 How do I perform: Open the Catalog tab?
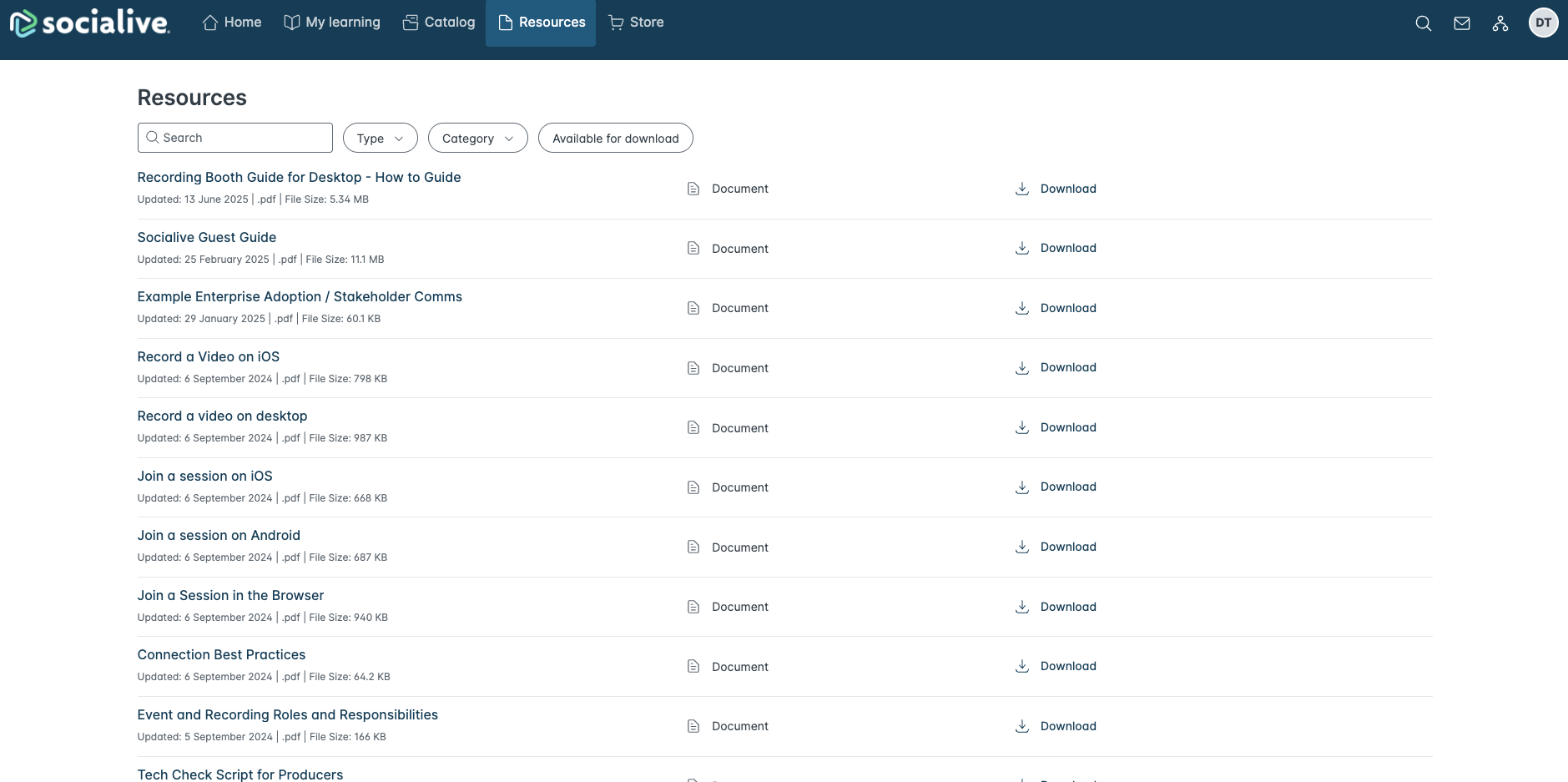(x=439, y=23)
